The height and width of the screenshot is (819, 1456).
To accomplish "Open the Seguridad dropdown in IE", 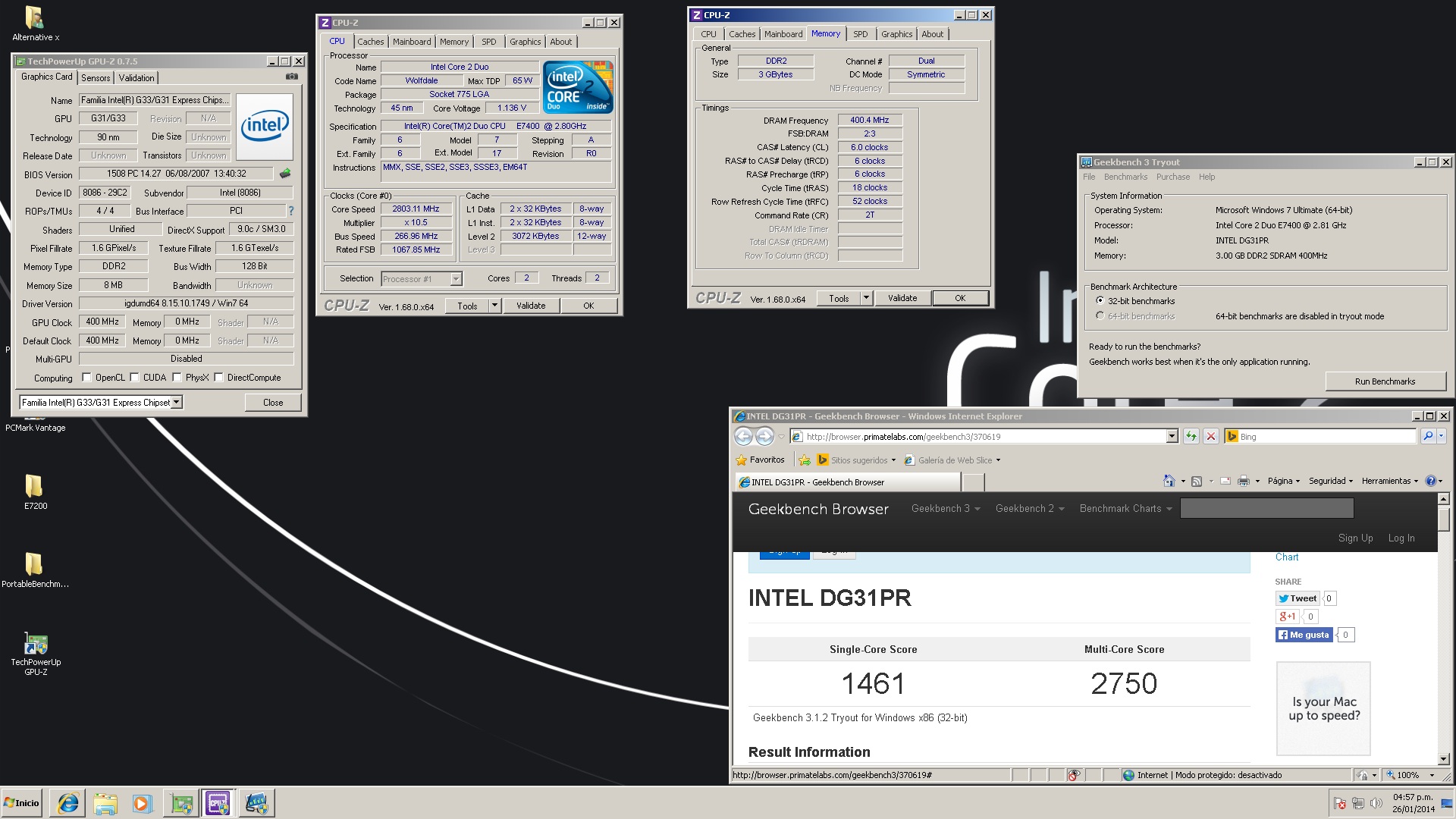I will point(1330,481).
